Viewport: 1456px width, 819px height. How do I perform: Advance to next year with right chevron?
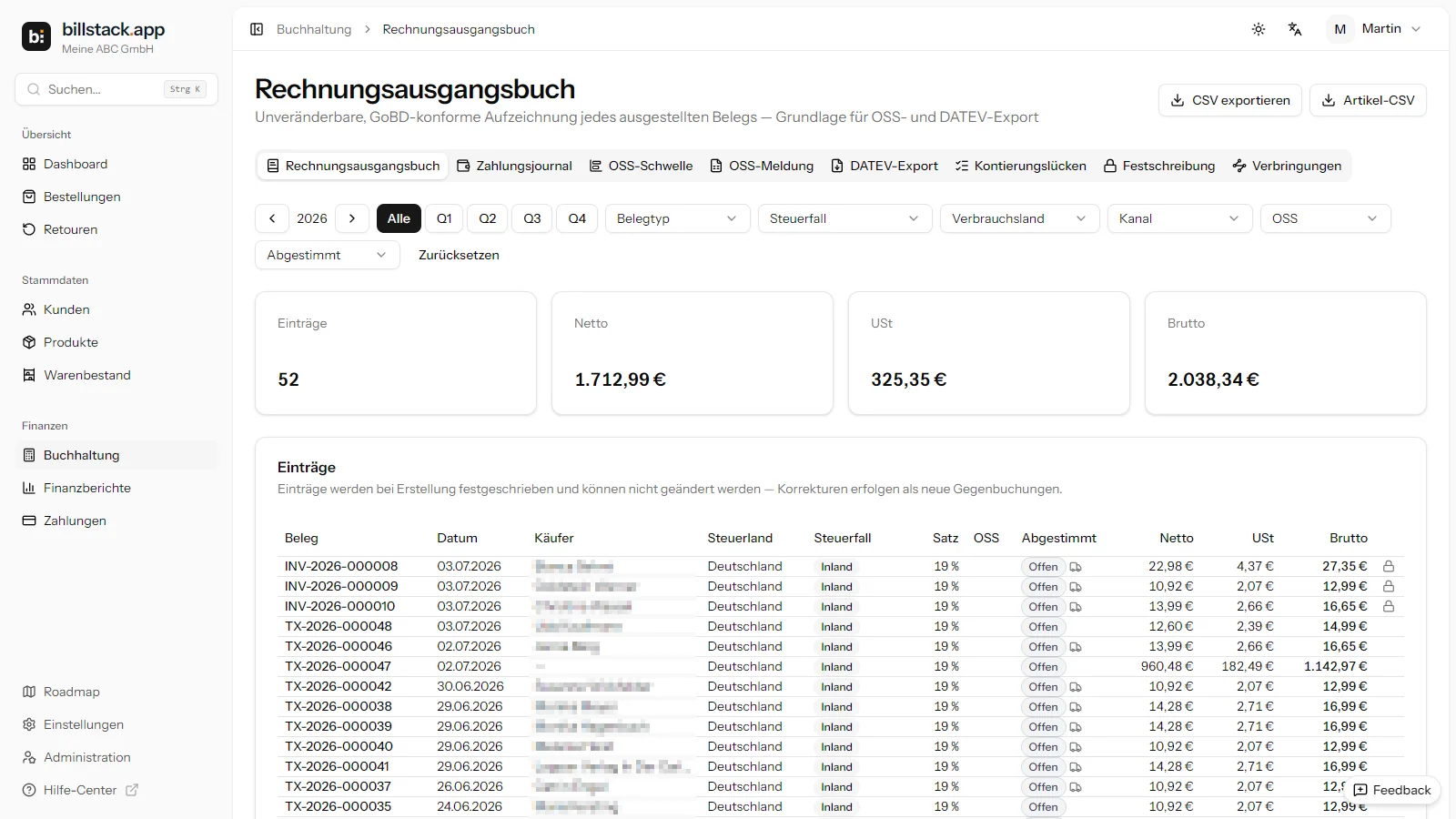[352, 218]
